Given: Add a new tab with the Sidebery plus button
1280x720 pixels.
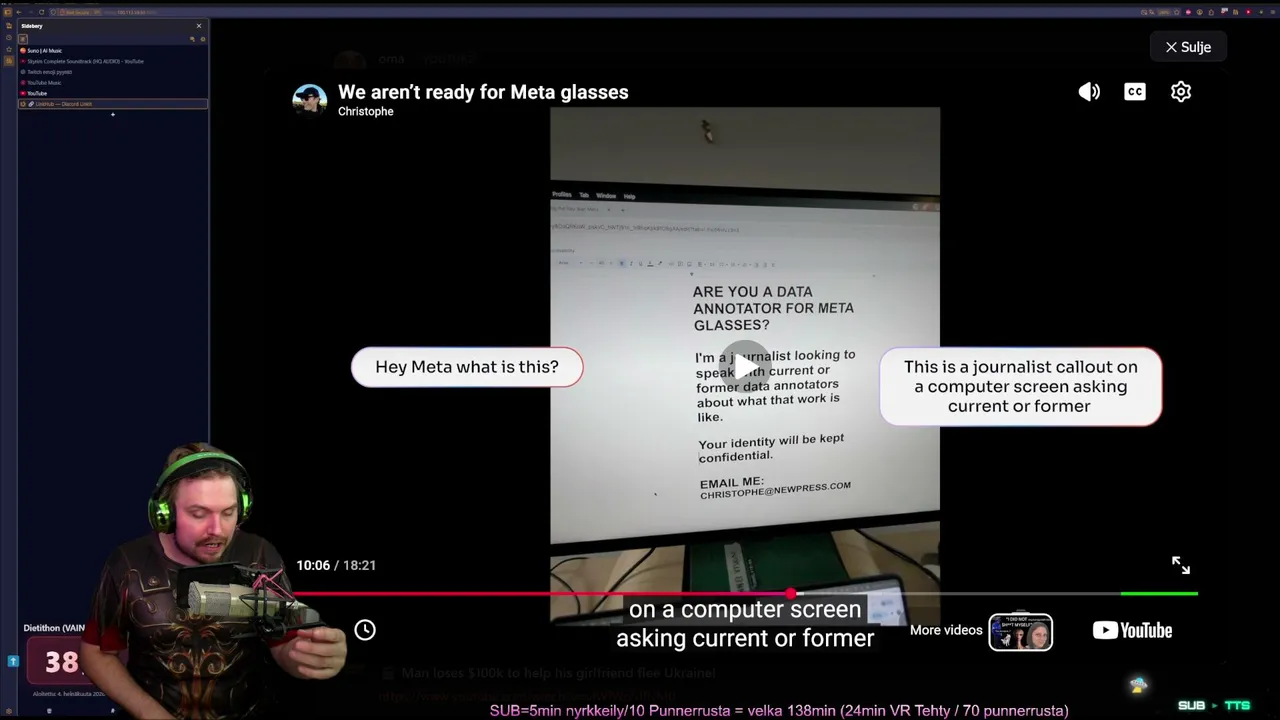Looking at the screenshot, I should tap(113, 115).
